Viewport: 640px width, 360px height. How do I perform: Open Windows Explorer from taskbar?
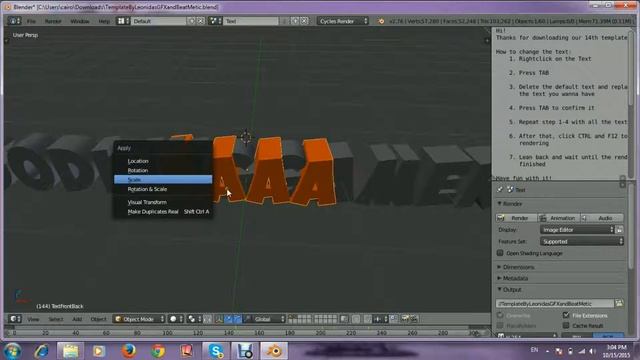click(70, 351)
